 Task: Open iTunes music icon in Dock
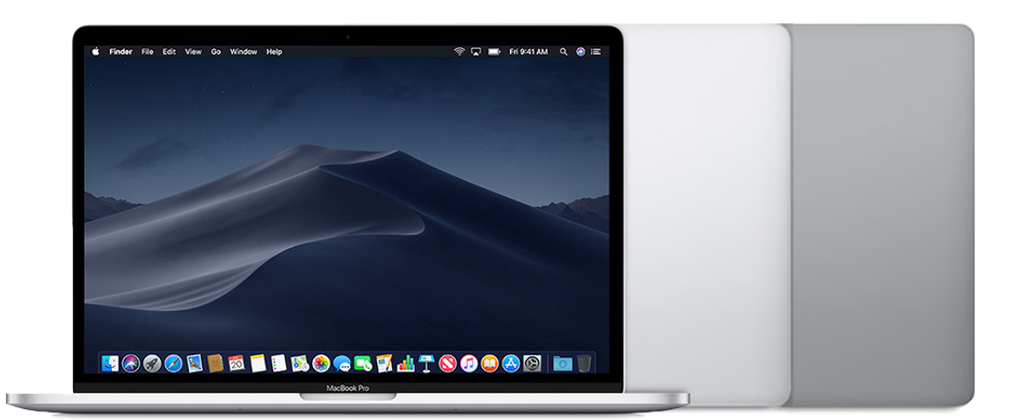pyautogui.click(x=468, y=363)
